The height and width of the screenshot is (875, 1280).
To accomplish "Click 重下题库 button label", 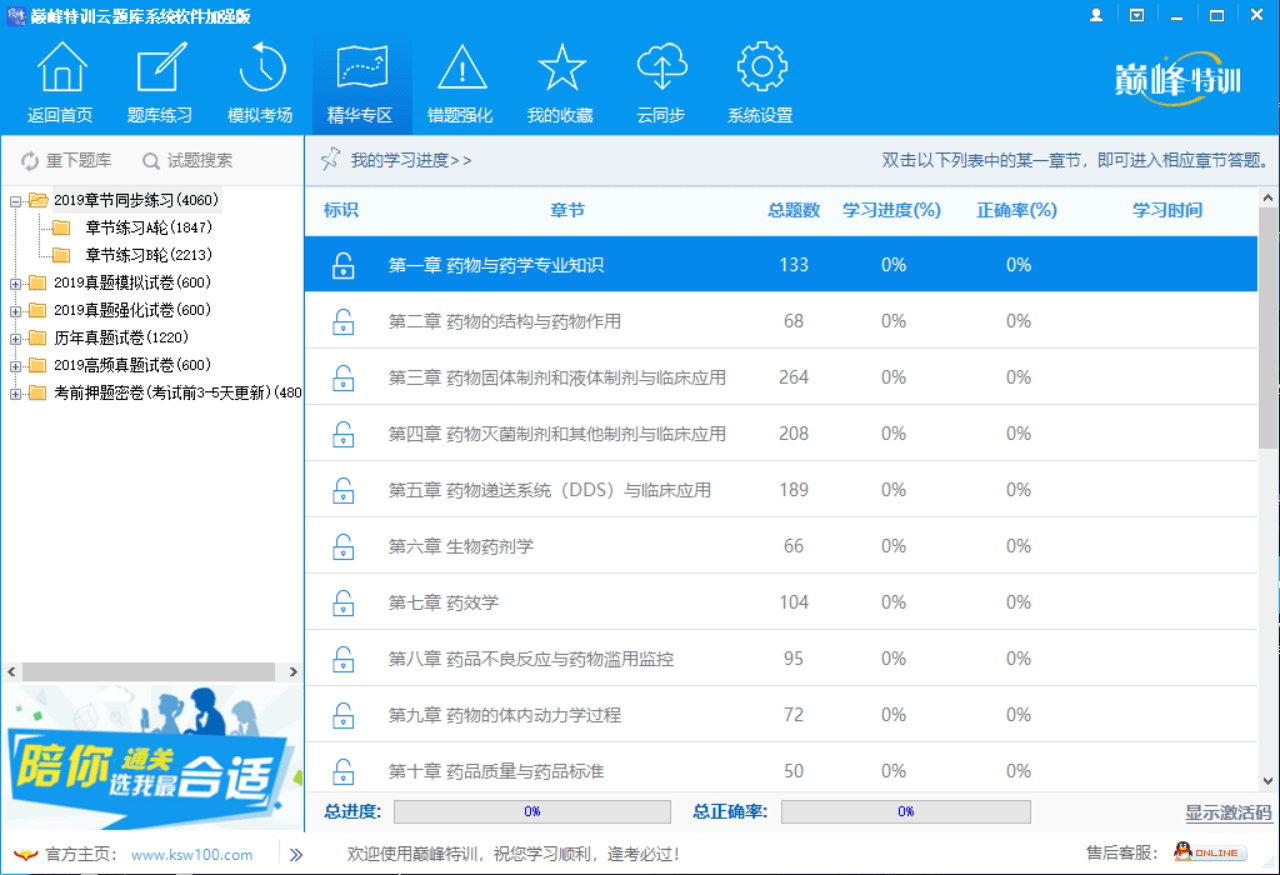I will [x=79, y=160].
